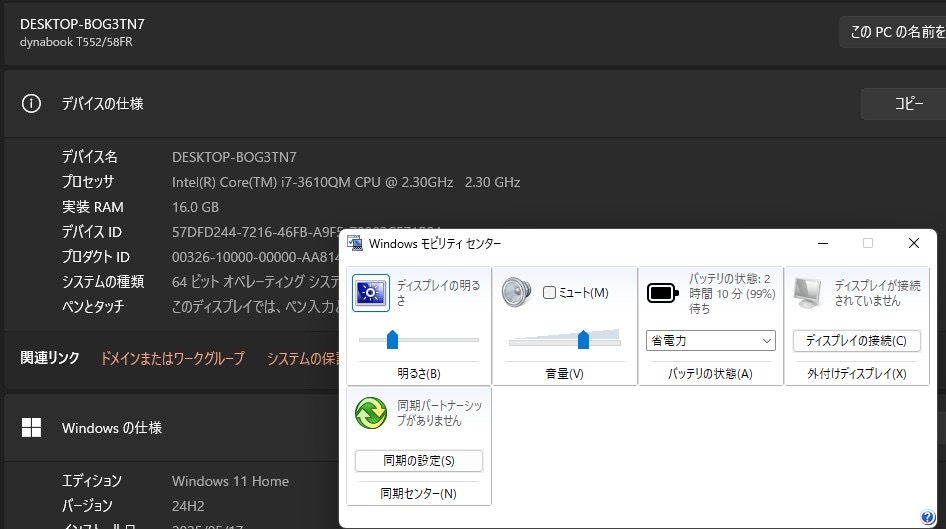This screenshot has width=946, height=529.
Task: Click dynabook T552/58FR model text
Action: (x=76, y=42)
